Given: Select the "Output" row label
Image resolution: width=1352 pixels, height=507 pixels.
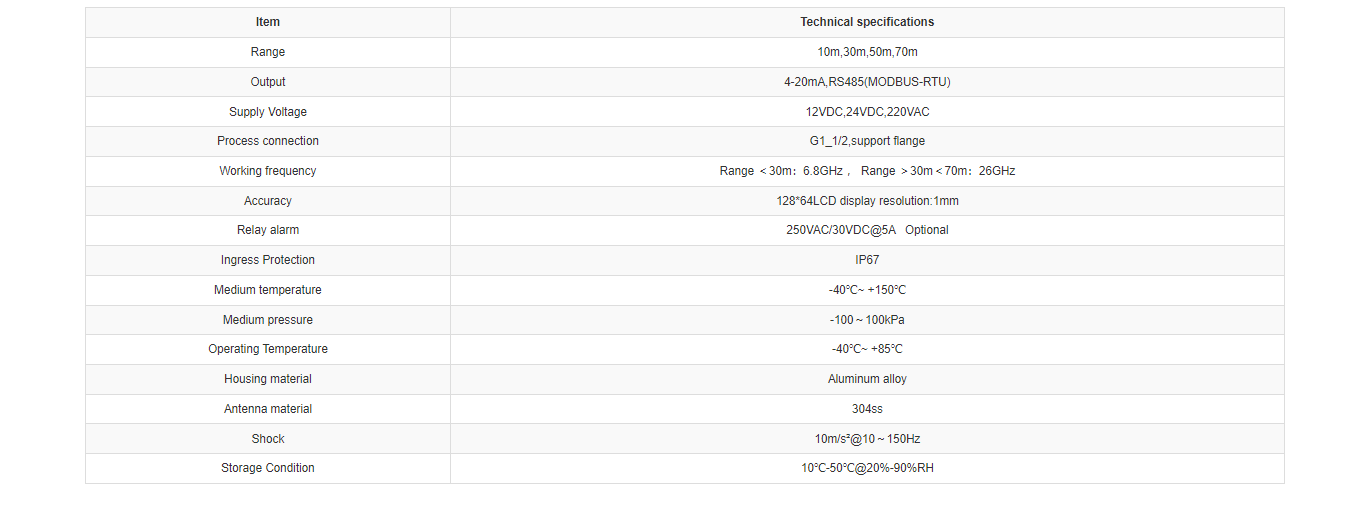Looking at the screenshot, I should click(x=268, y=82).
